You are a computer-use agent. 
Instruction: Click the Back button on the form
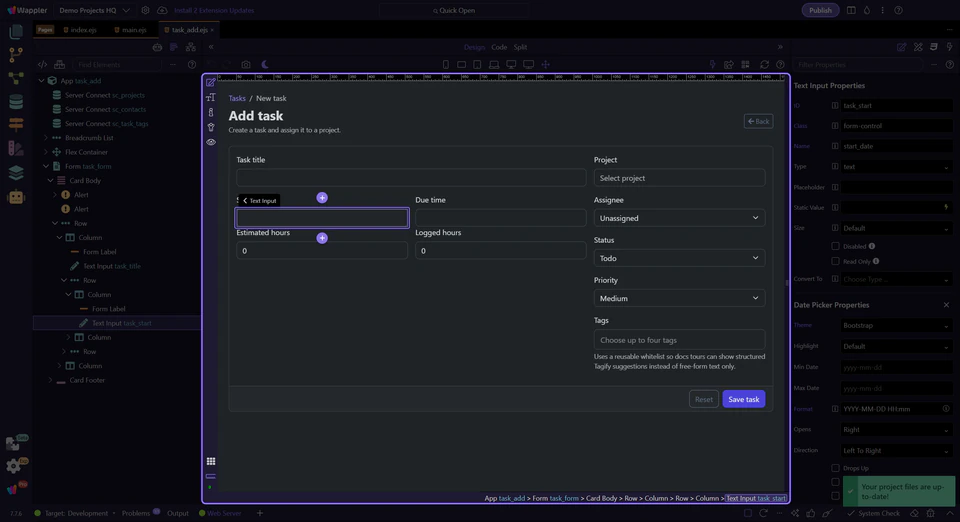pyautogui.click(x=758, y=121)
